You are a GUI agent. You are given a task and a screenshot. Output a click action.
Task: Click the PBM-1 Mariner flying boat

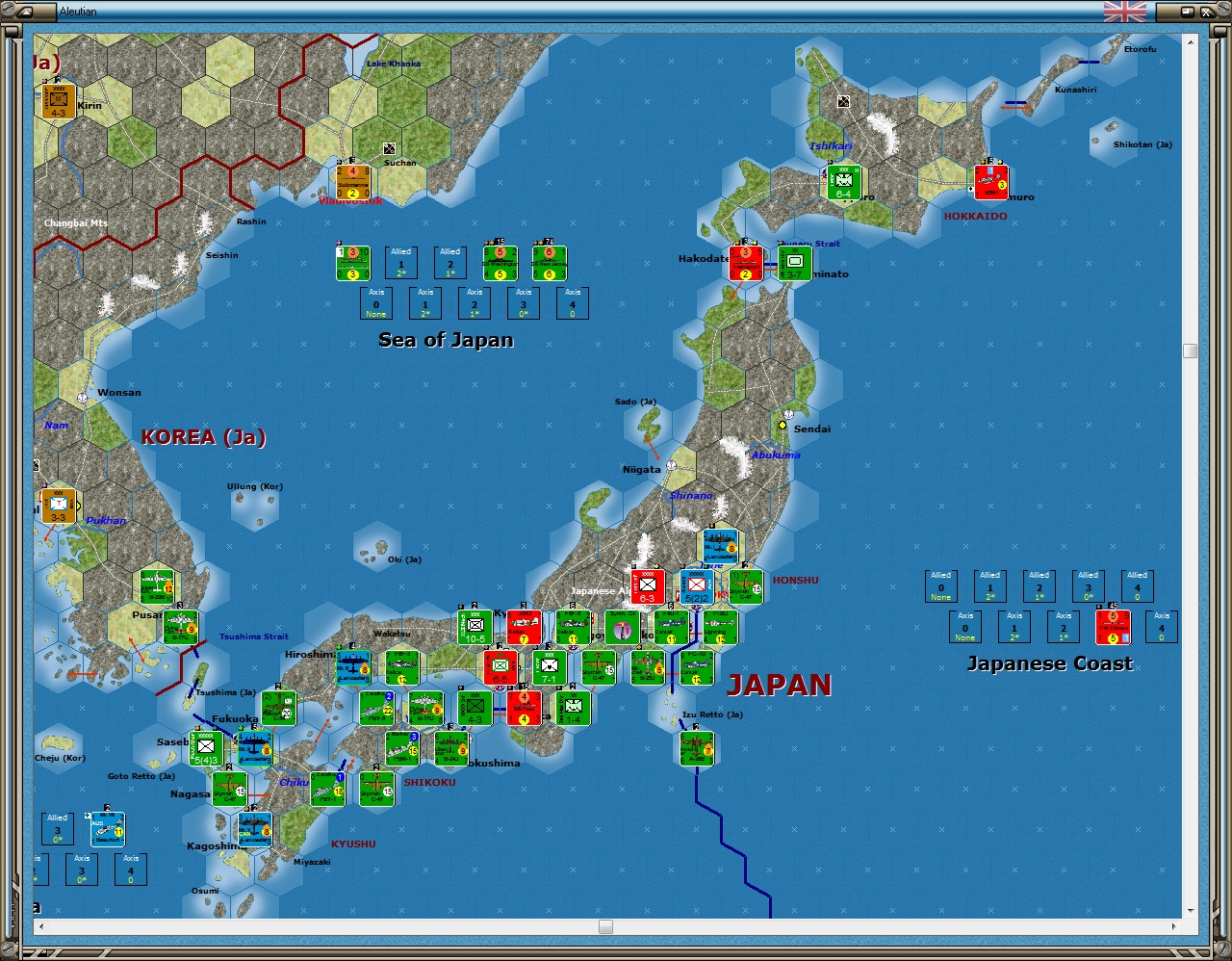click(402, 748)
